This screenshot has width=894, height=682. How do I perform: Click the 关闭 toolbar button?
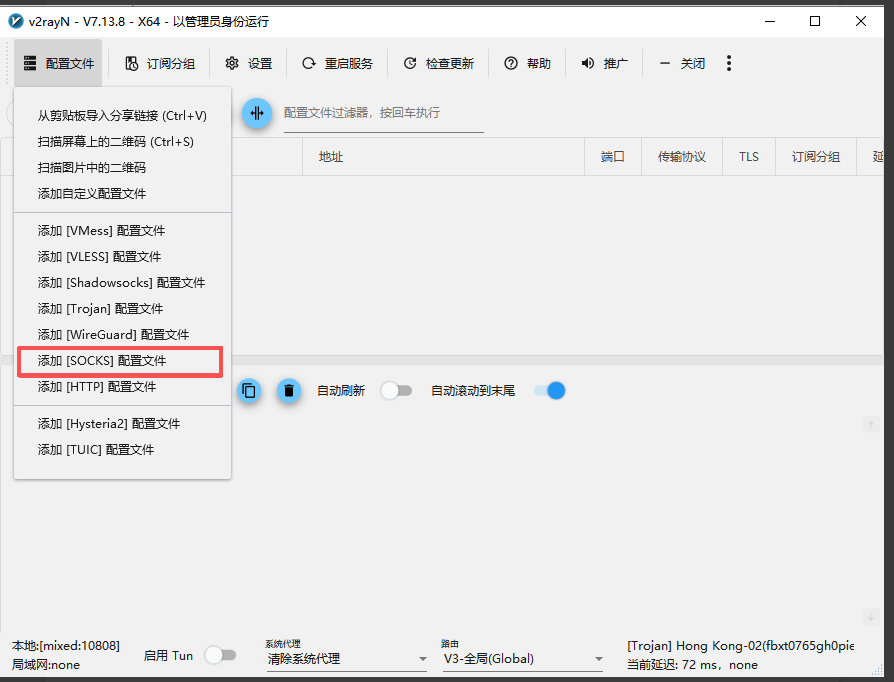click(x=682, y=63)
